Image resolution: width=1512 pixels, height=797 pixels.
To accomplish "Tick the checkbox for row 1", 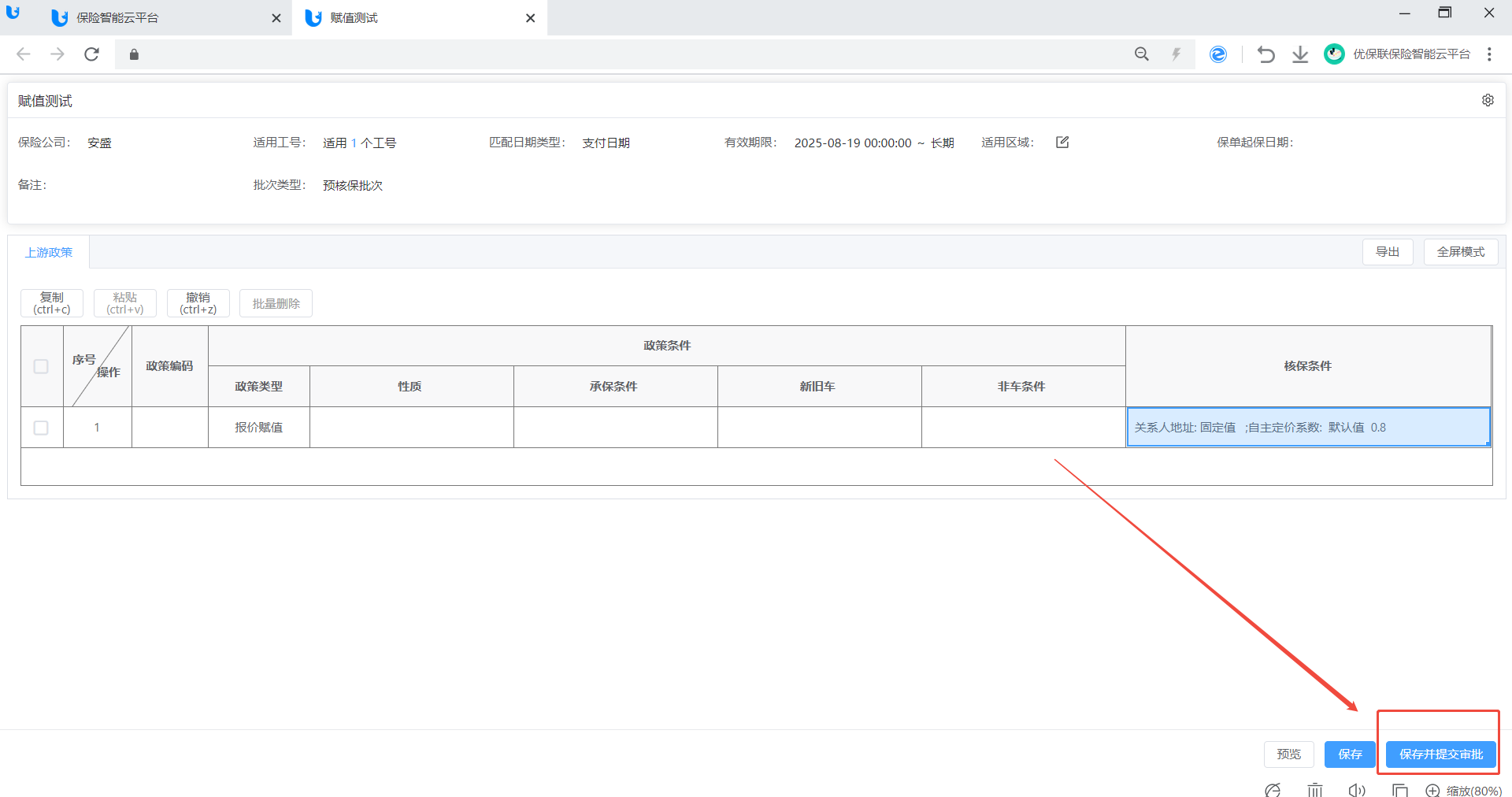I will pos(41,428).
